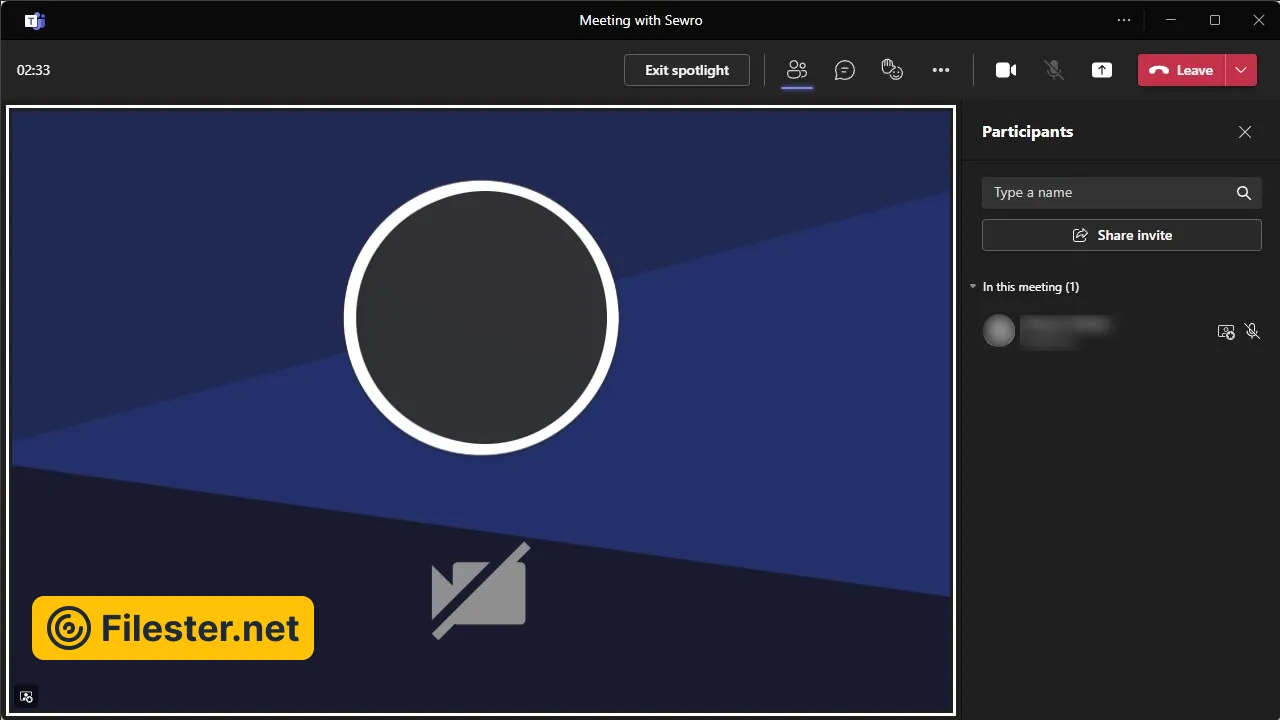1280x720 pixels.
Task: Turn the camera on or off
Action: point(1006,70)
